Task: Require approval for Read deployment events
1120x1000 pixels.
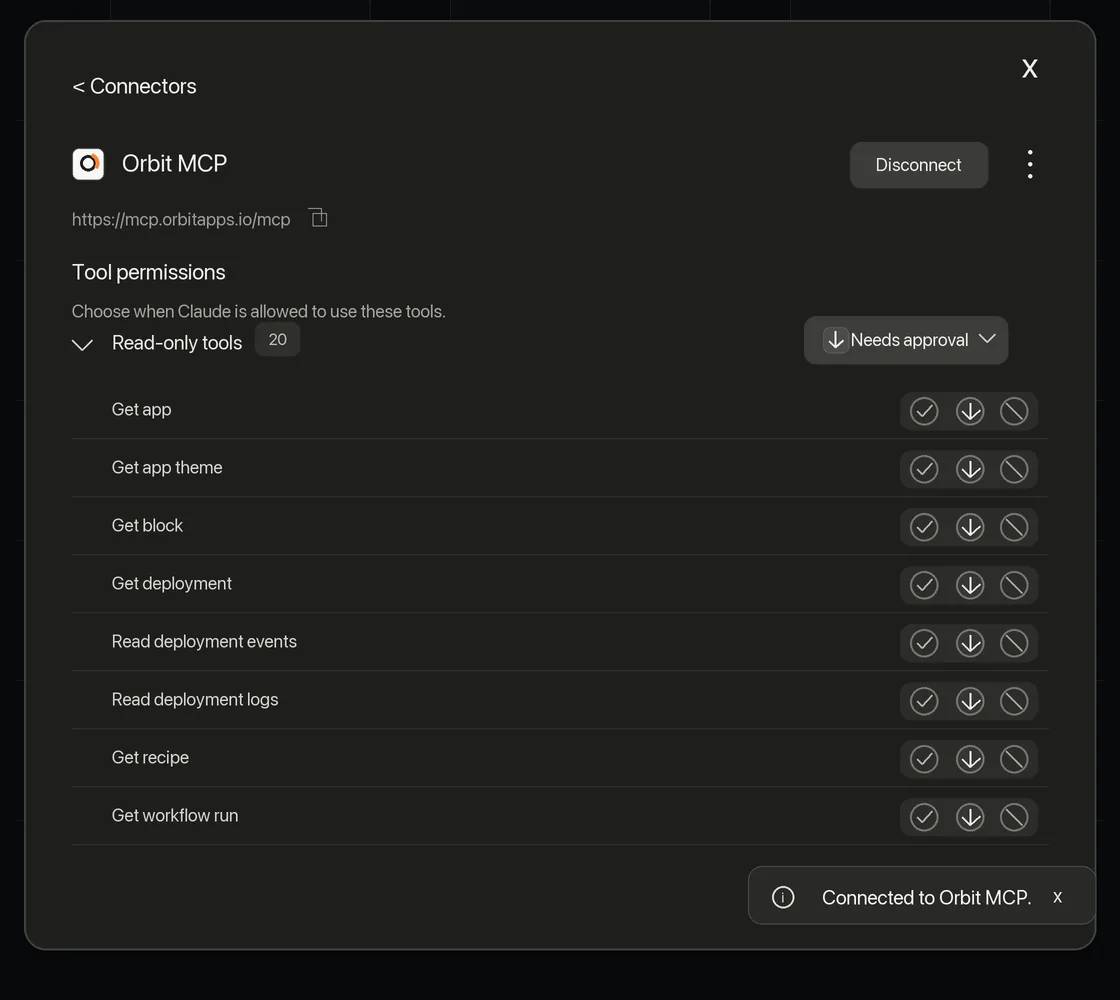Action: coord(969,643)
